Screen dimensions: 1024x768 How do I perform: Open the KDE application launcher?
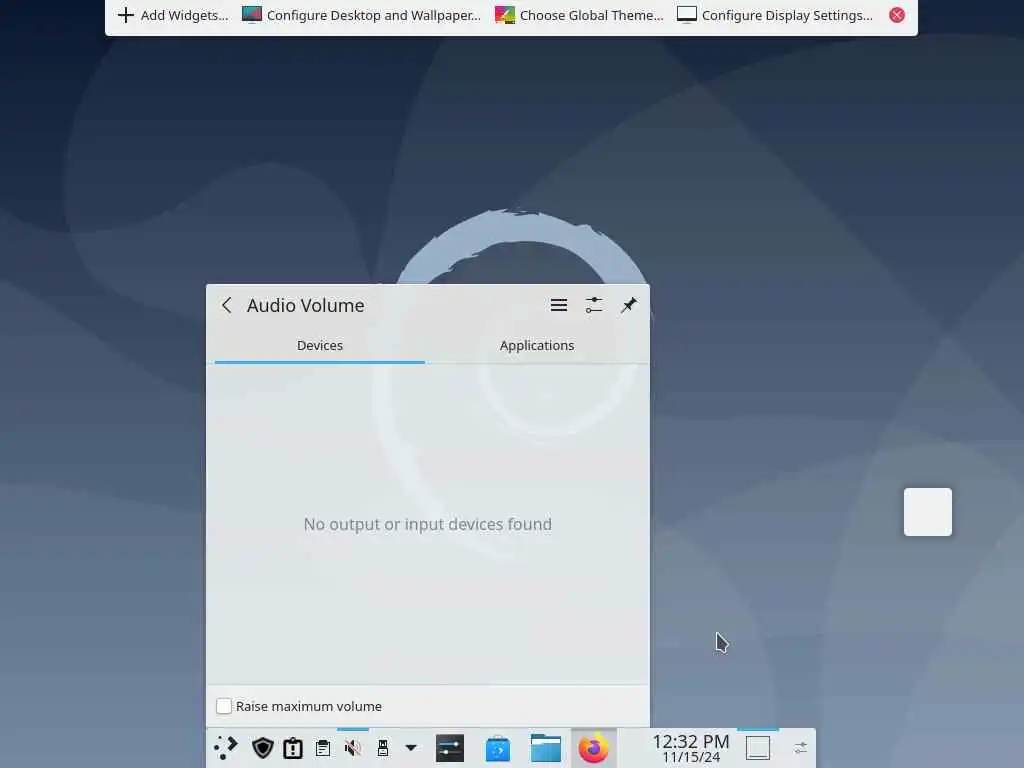coord(226,748)
